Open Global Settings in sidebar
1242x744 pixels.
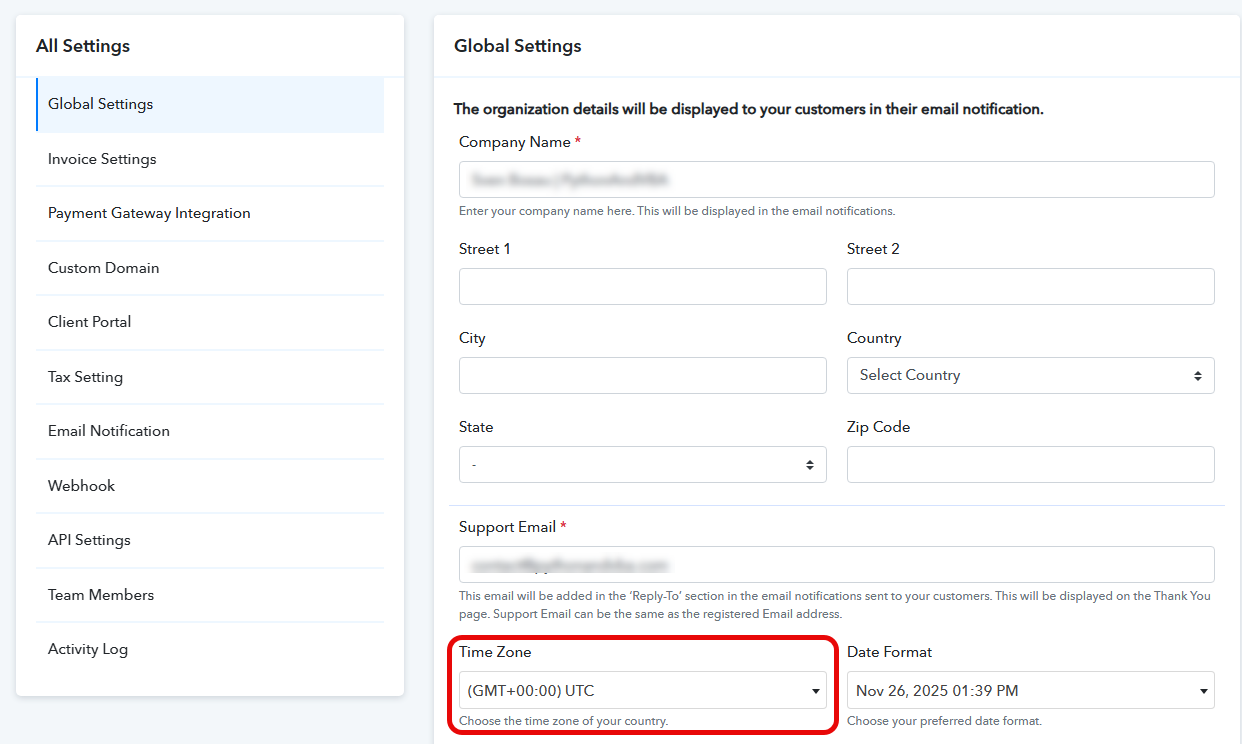(x=101, y=104)
